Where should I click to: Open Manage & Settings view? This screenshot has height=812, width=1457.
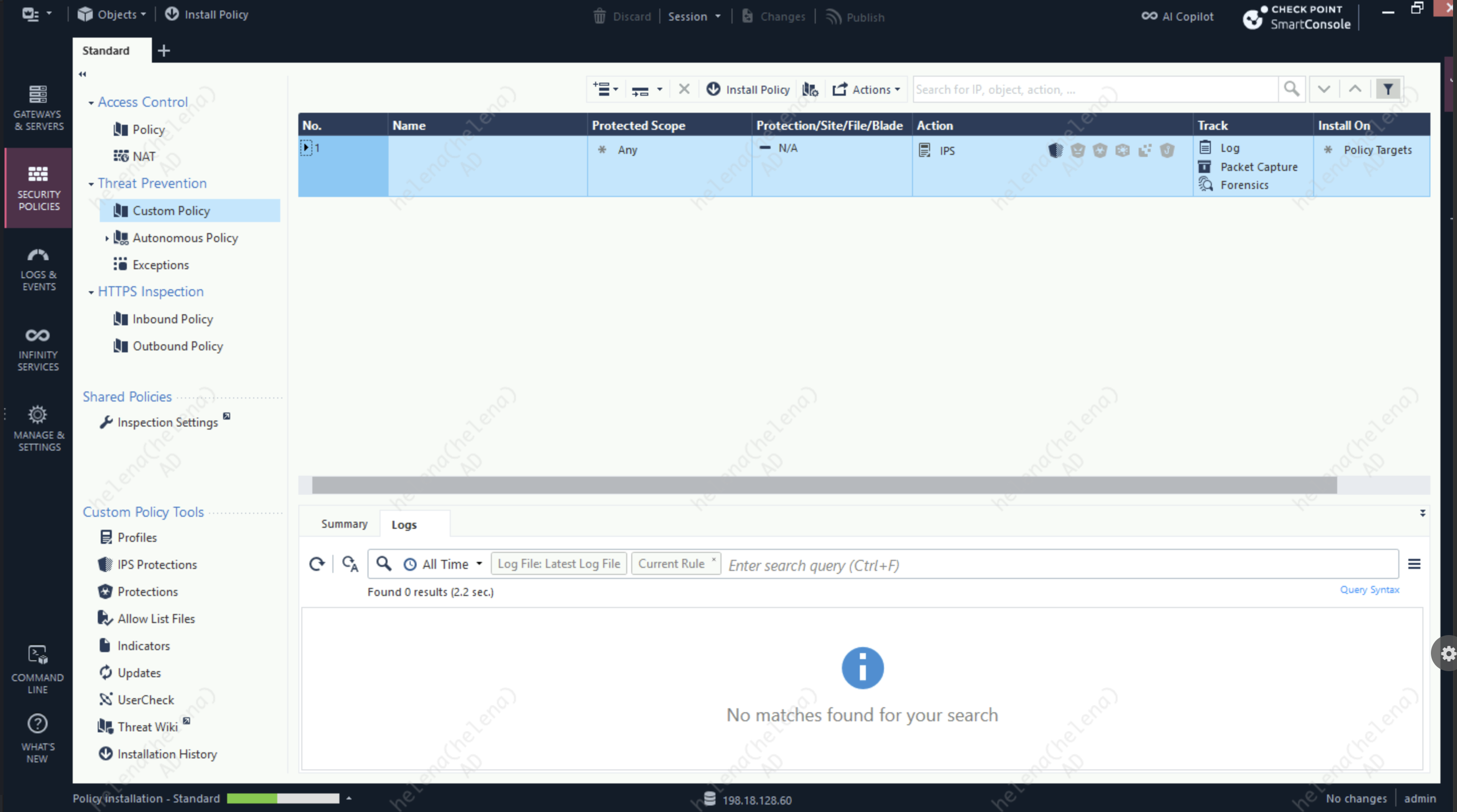(38, 428)
